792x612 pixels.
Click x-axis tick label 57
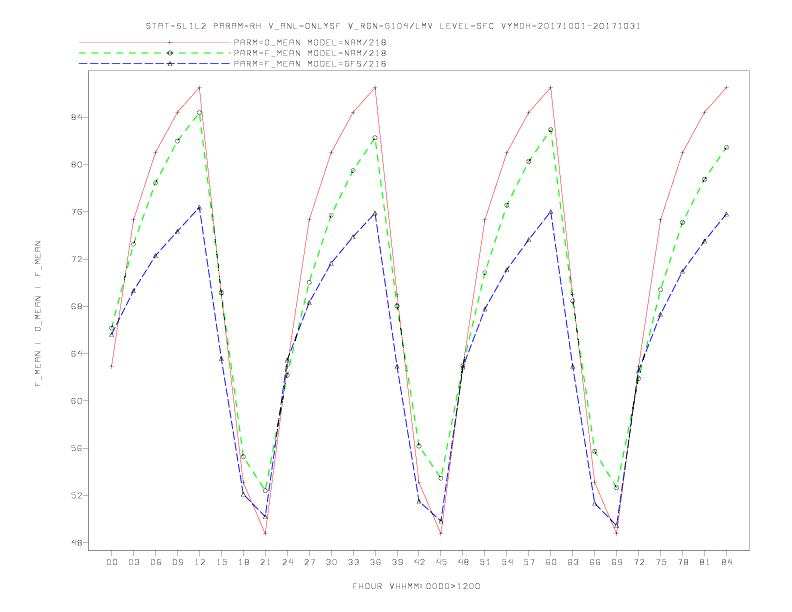[x=529, y=562]
